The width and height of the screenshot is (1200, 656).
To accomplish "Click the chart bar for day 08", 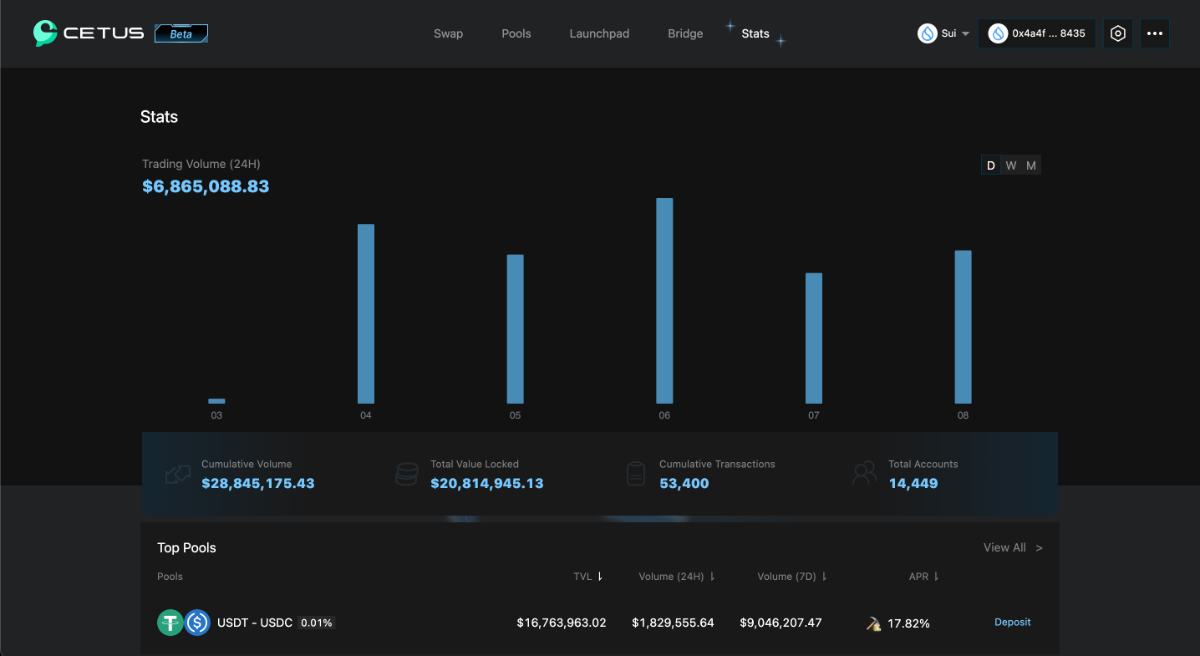I will click(x=963, y=326).
